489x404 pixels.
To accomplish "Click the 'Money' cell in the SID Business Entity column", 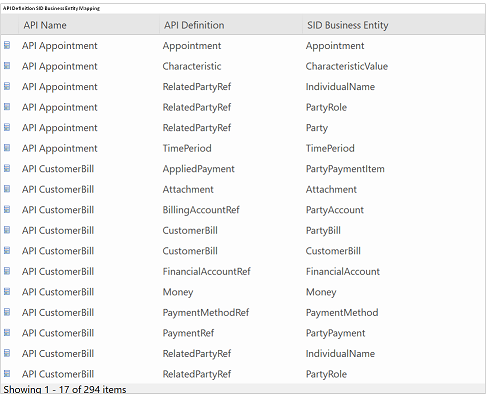I will coord(321,292).
